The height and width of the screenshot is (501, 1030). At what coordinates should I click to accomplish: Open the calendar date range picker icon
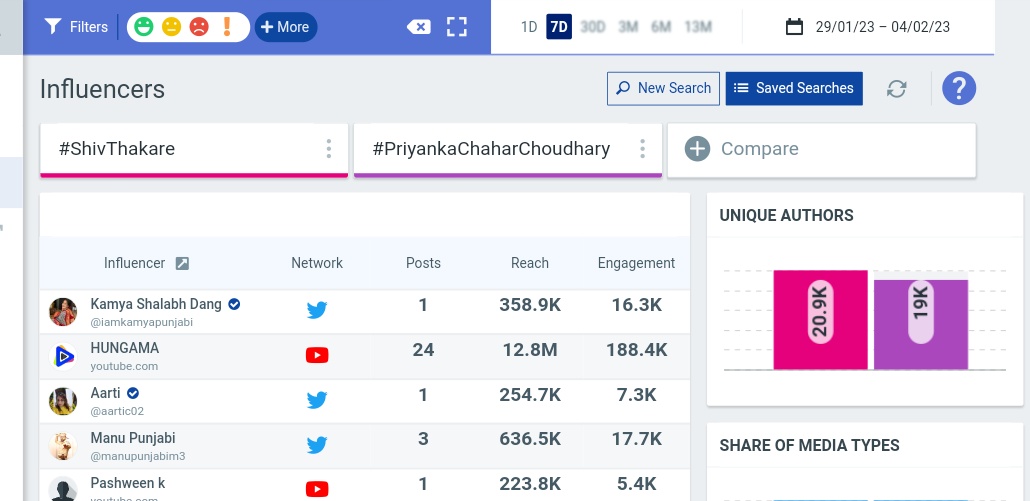(794, 27)
